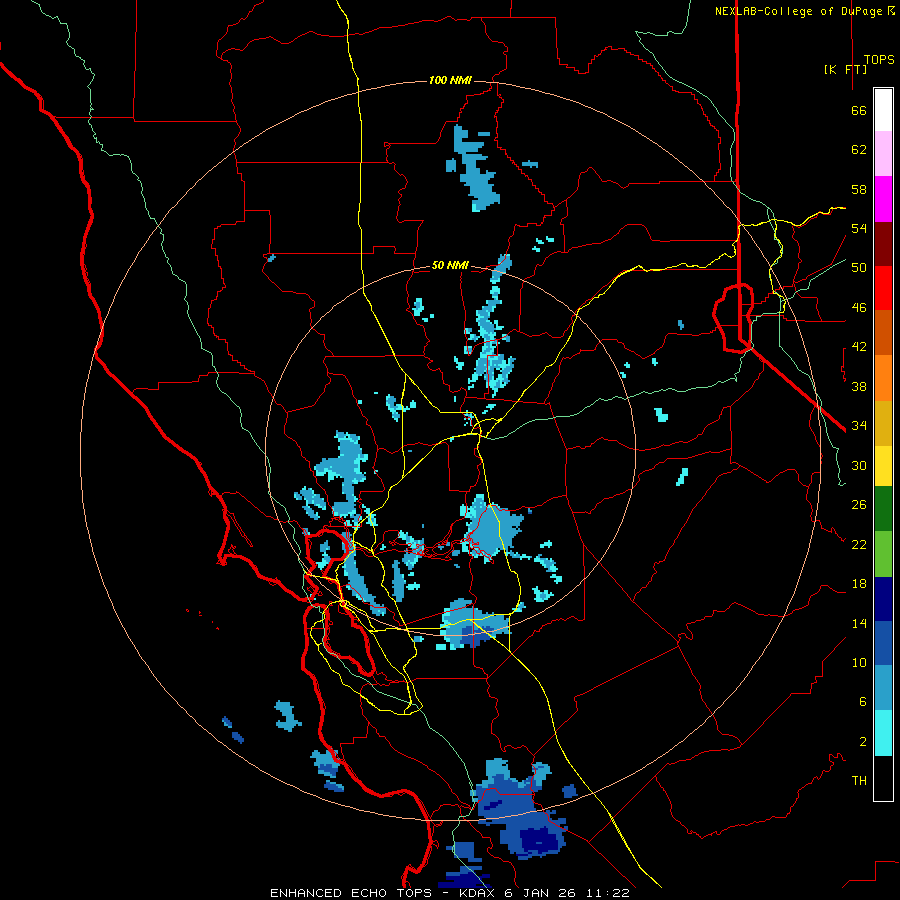Click the legend value "66"
The image size is (900, 900).
(x=859, y=110)
